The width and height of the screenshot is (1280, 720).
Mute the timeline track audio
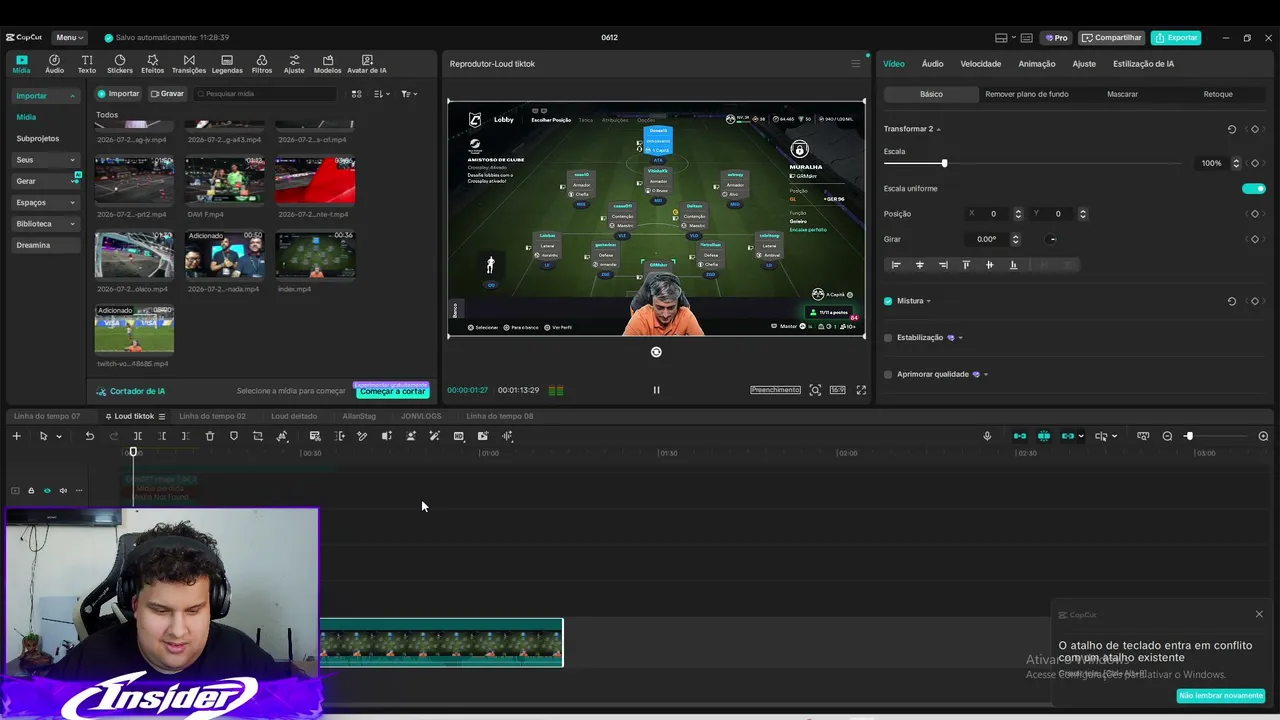[63, 491]
